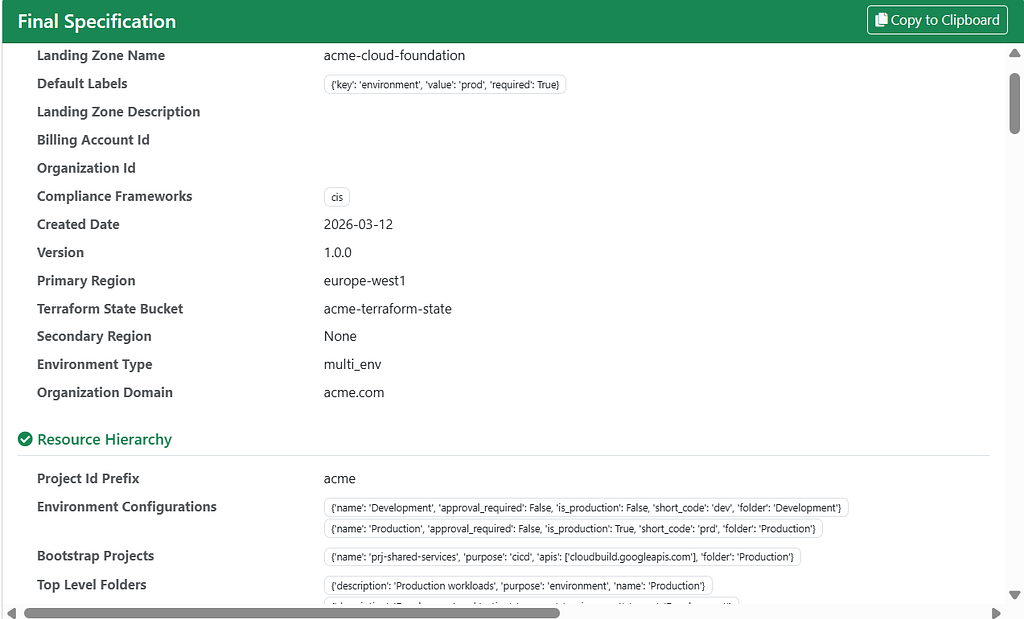Viewport: 1024px width, 619px height.
Task: Click the horizontal scrollbar left arrow
Action: pos(11,613)
